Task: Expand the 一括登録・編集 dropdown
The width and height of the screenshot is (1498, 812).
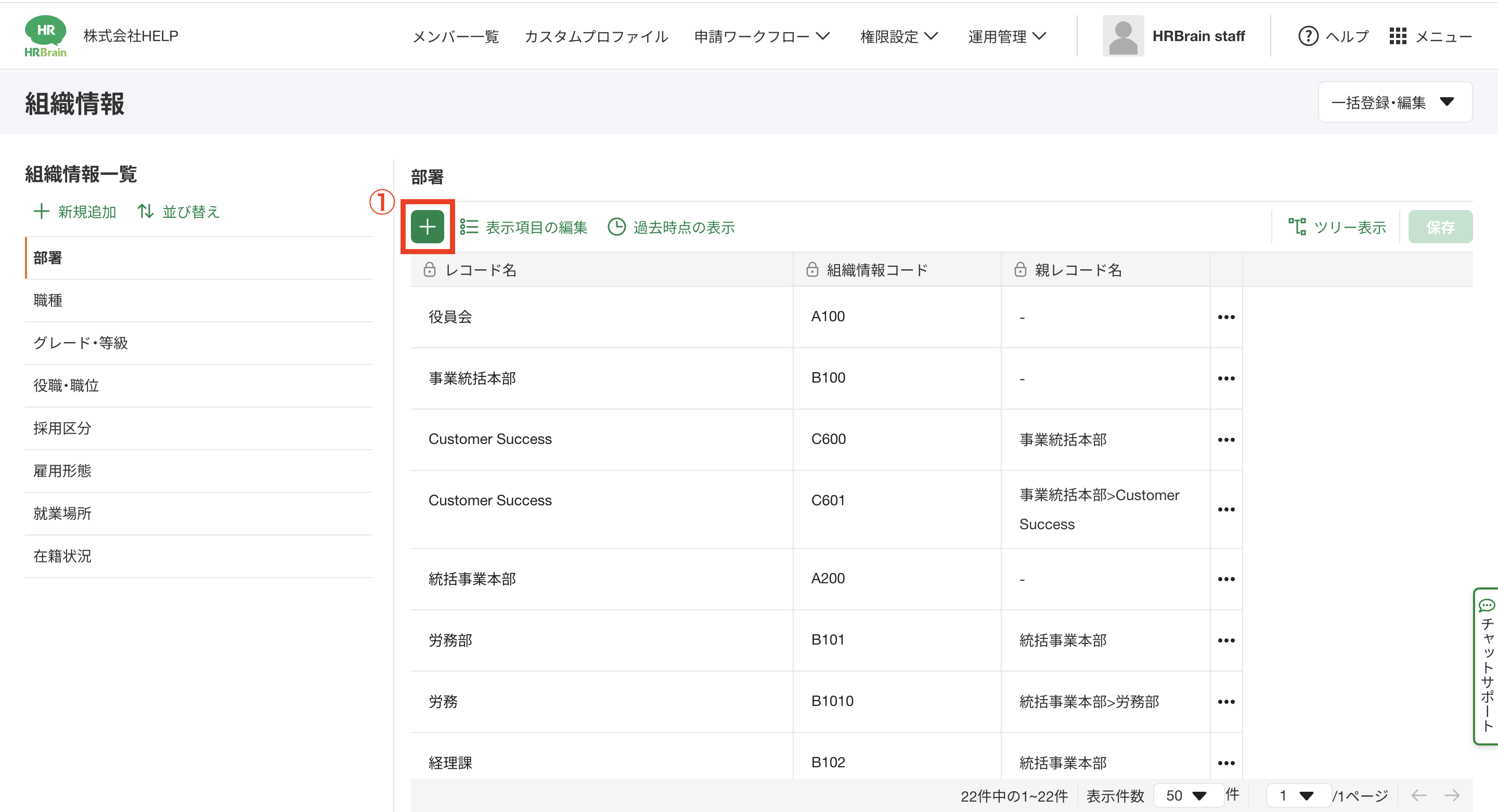Action: 1394,102
